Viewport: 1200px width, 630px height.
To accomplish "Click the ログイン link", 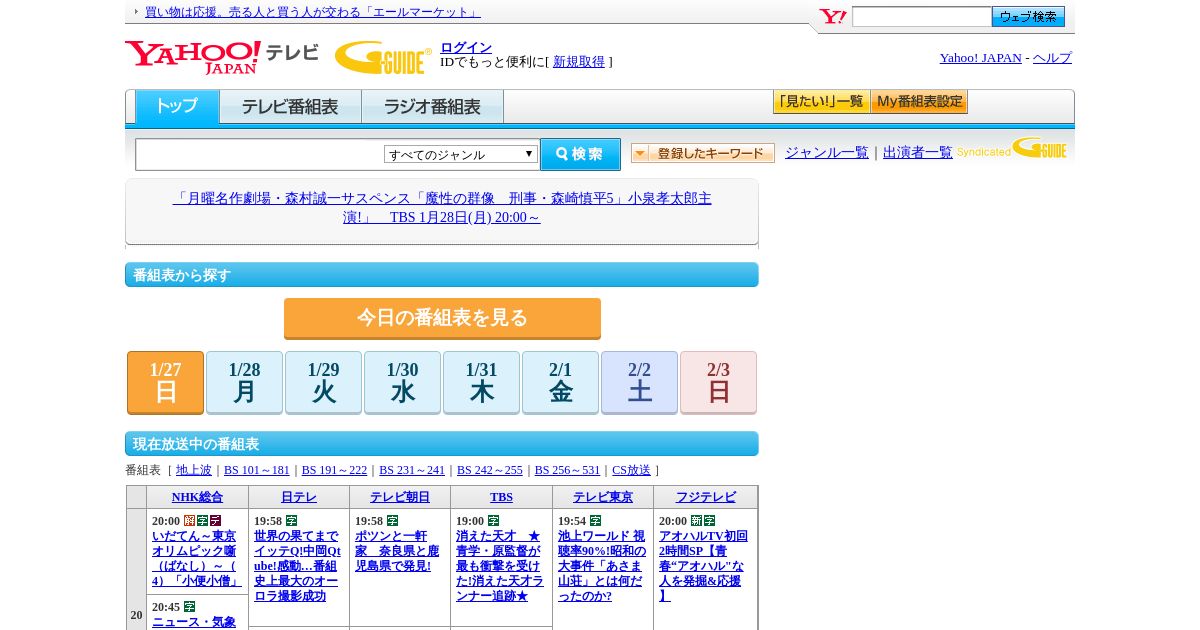I will coord(466,47).
